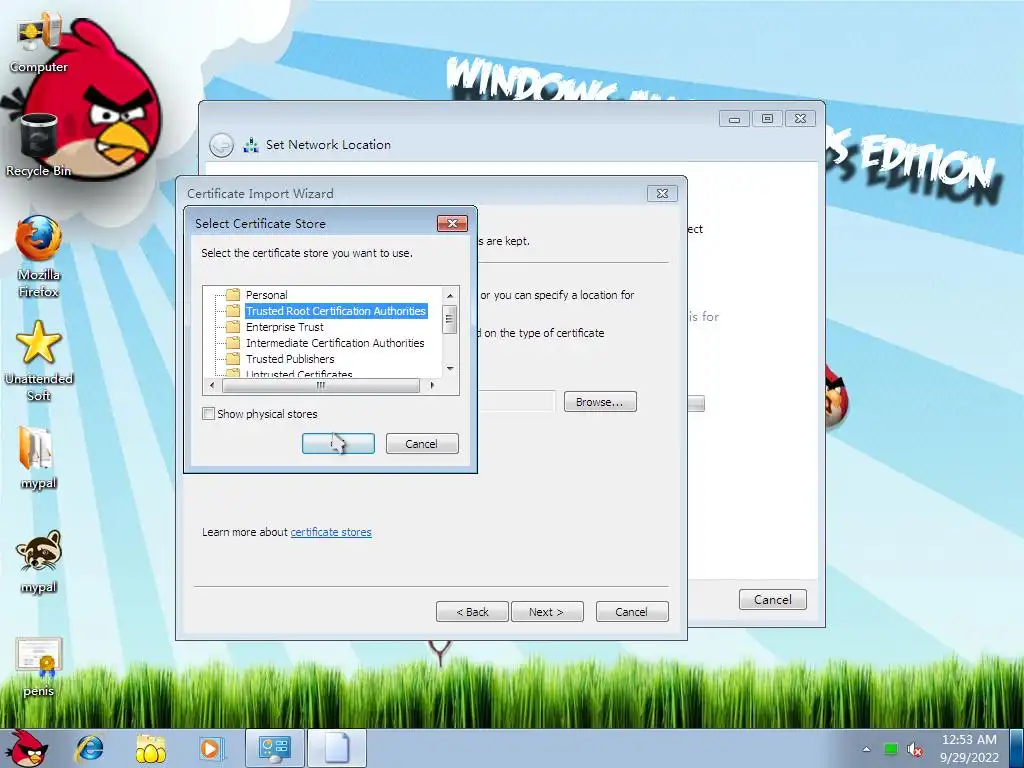
Task: Launch Windows Media Player from taskbar
Action: (x=210, y=748)
